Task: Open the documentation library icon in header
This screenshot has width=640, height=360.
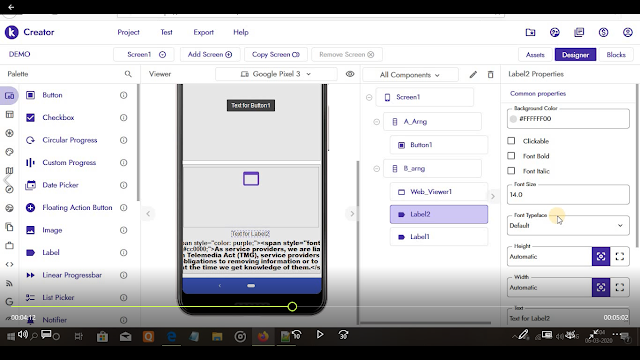Action: (x=579, y=32)
